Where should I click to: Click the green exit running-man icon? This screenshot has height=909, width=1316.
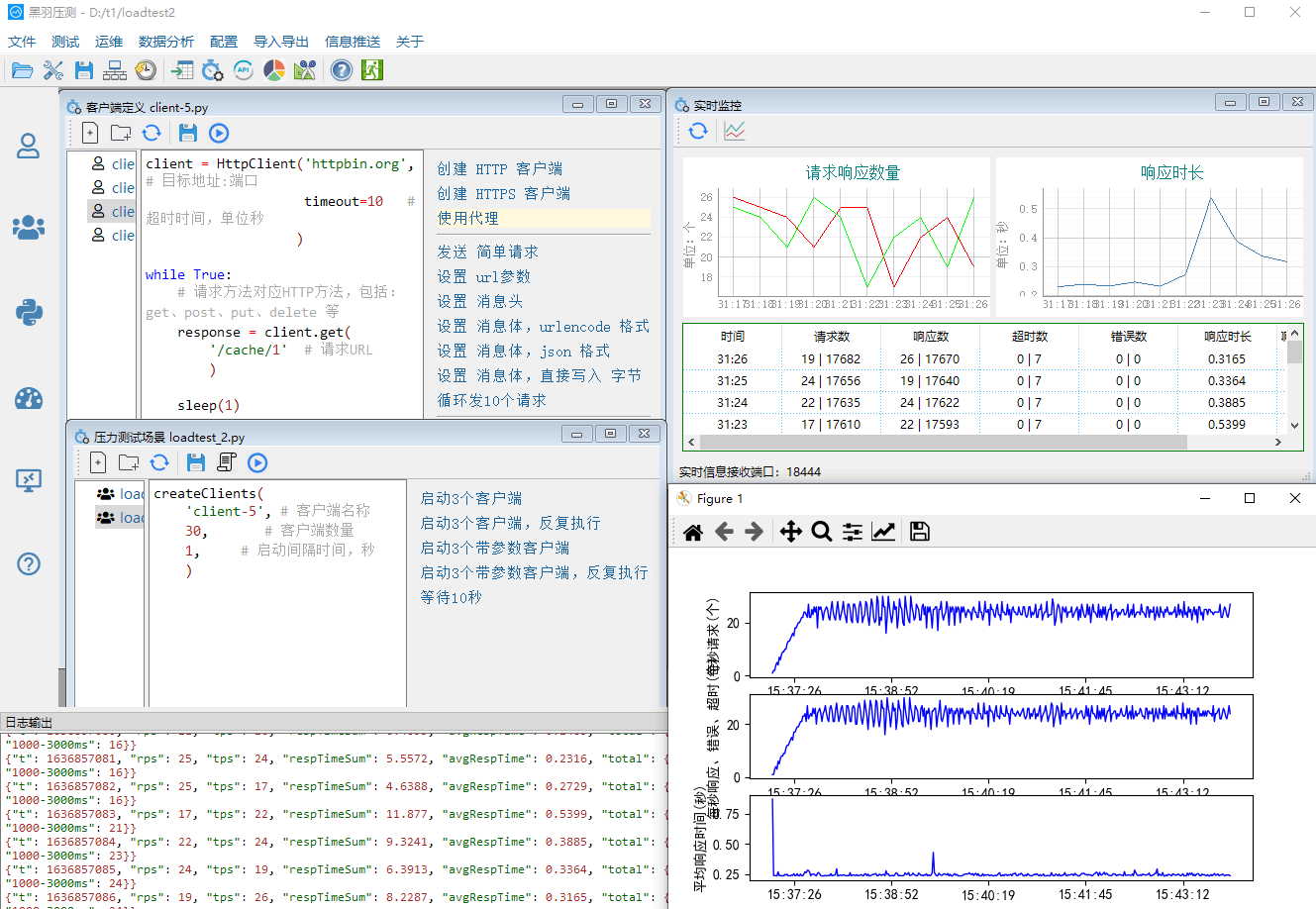pos(372,70)
